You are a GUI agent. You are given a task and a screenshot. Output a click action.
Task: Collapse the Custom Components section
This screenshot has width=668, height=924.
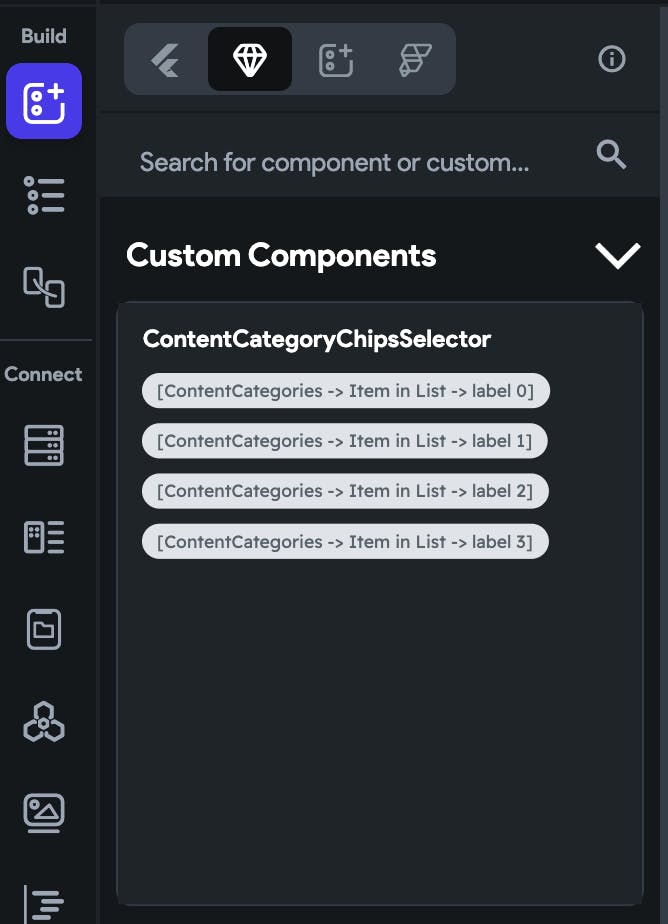pyautogui.click(x=617, y=255)
